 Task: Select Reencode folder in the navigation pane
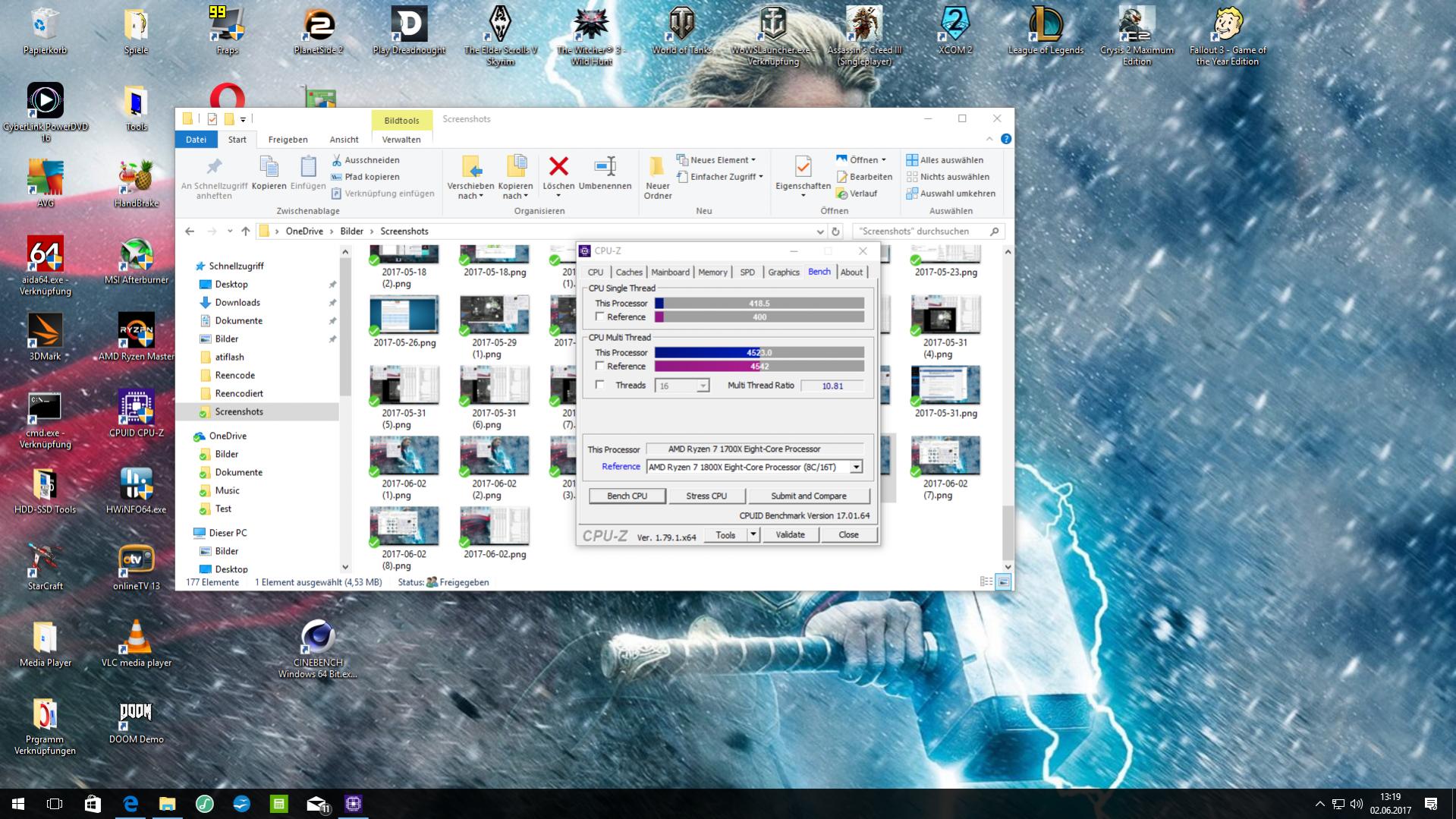(x=234, y=375)
